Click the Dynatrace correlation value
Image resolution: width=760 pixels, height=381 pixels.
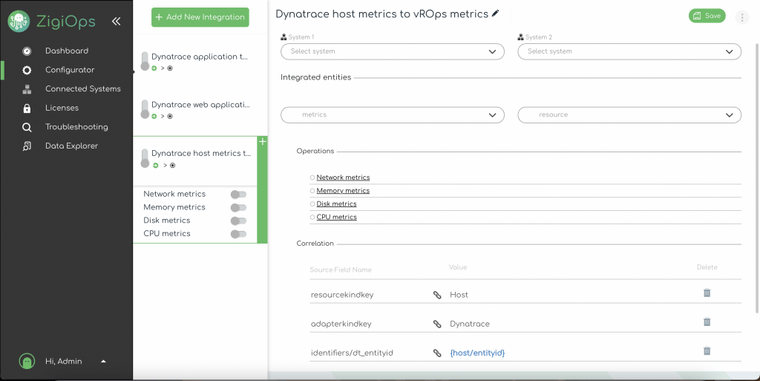(x=470, y=324)
